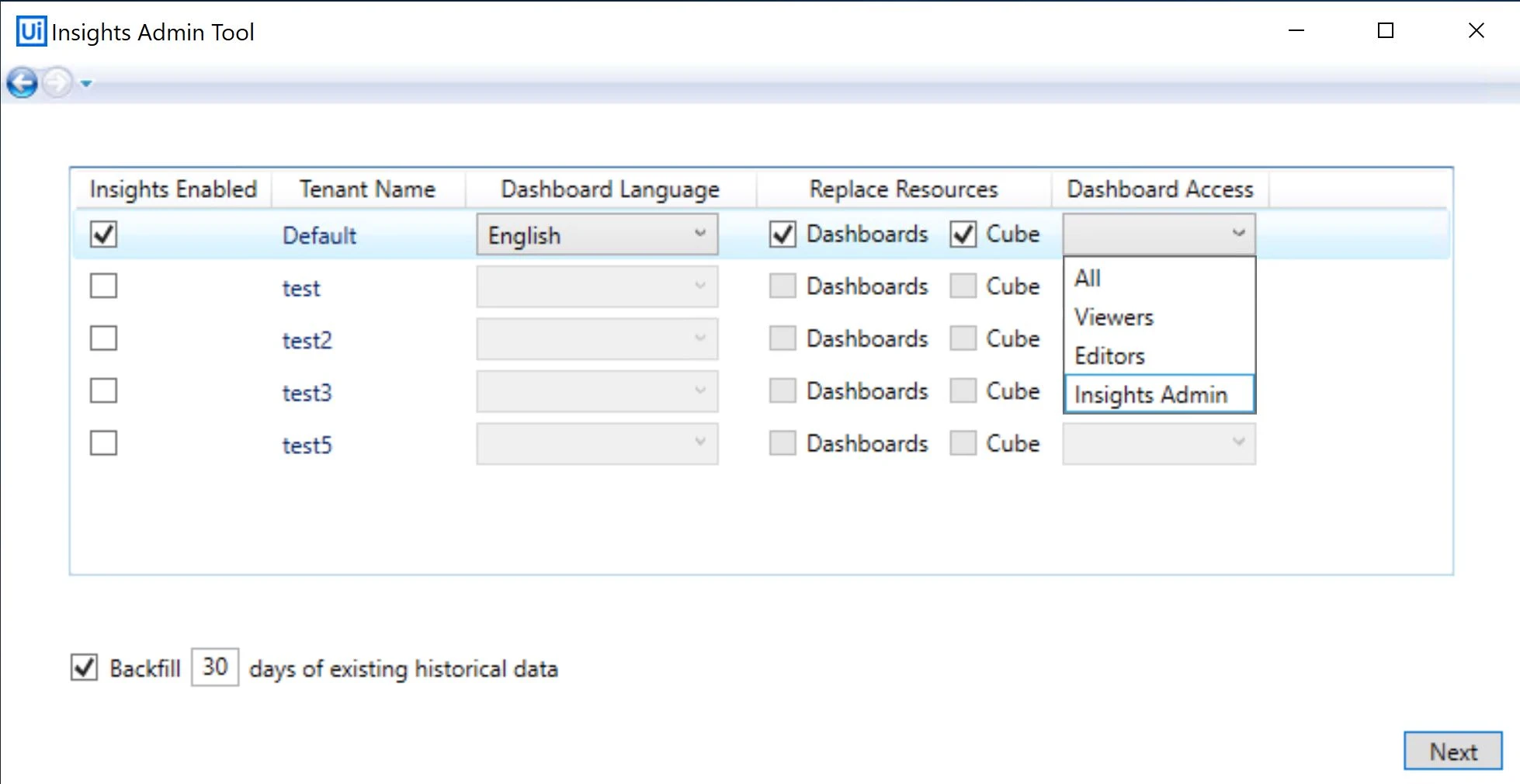Click the UiPath logo icon in title bar
The height and width of the screenshot is (784, 1520).
32,31
